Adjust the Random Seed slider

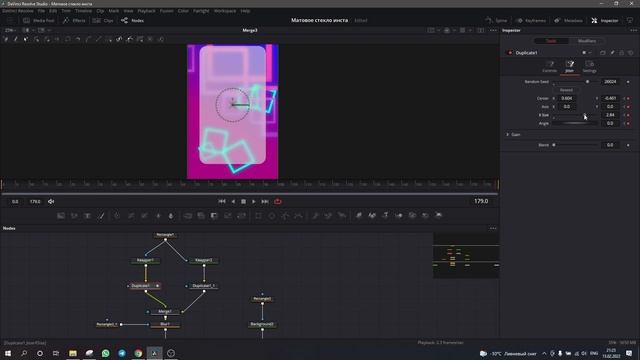(x=575, y=82)
